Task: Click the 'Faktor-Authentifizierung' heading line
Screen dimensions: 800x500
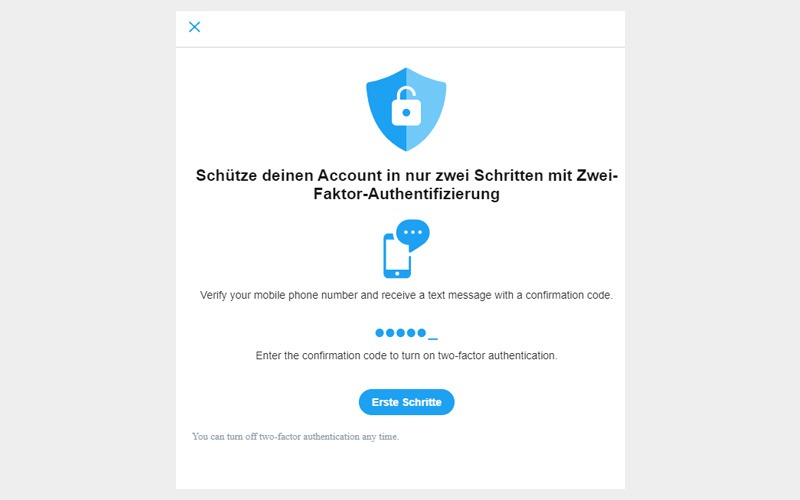Action: [407, 194]
